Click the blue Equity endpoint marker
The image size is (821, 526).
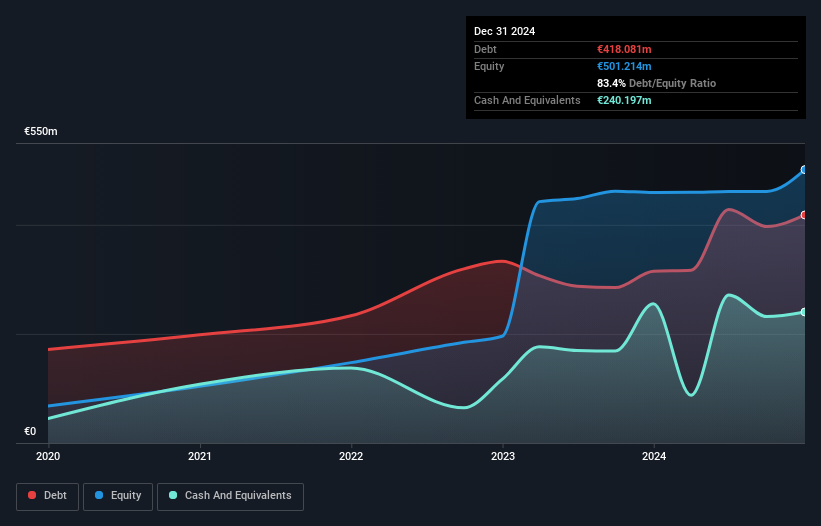click(x=804, y=170)
